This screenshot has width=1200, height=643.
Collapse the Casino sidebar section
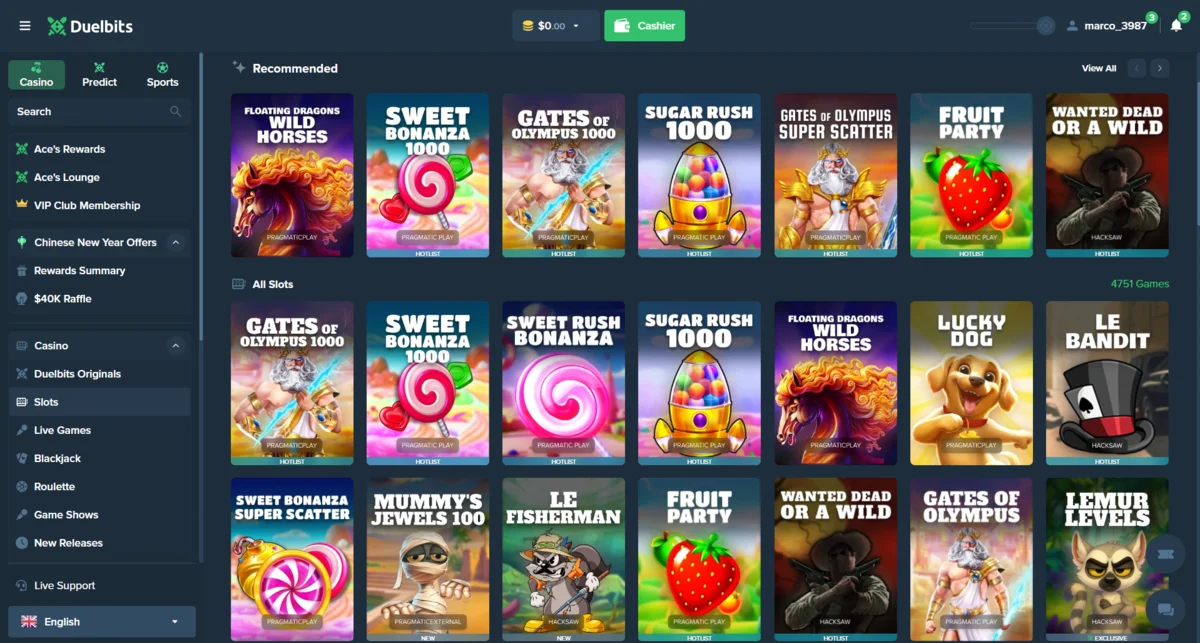click(176, 346)
